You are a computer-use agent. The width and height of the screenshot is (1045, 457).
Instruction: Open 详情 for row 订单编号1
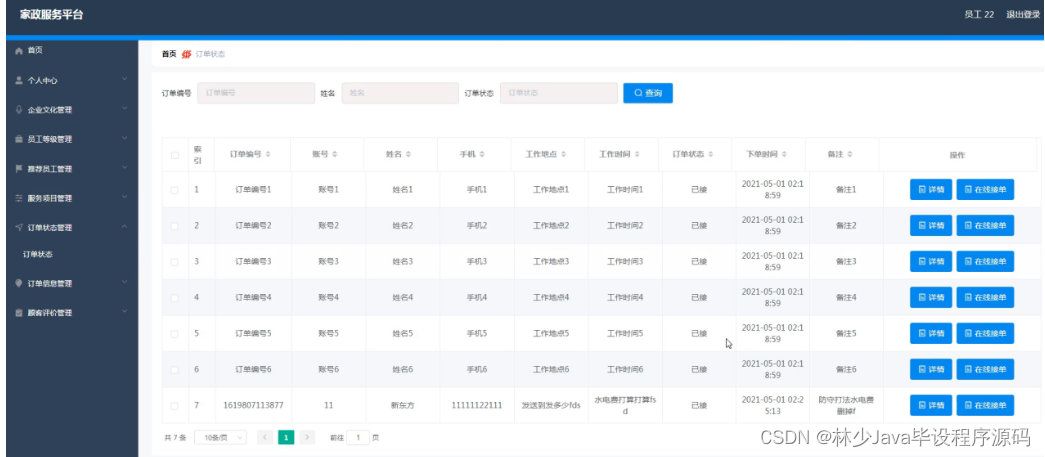pos(931,189)
